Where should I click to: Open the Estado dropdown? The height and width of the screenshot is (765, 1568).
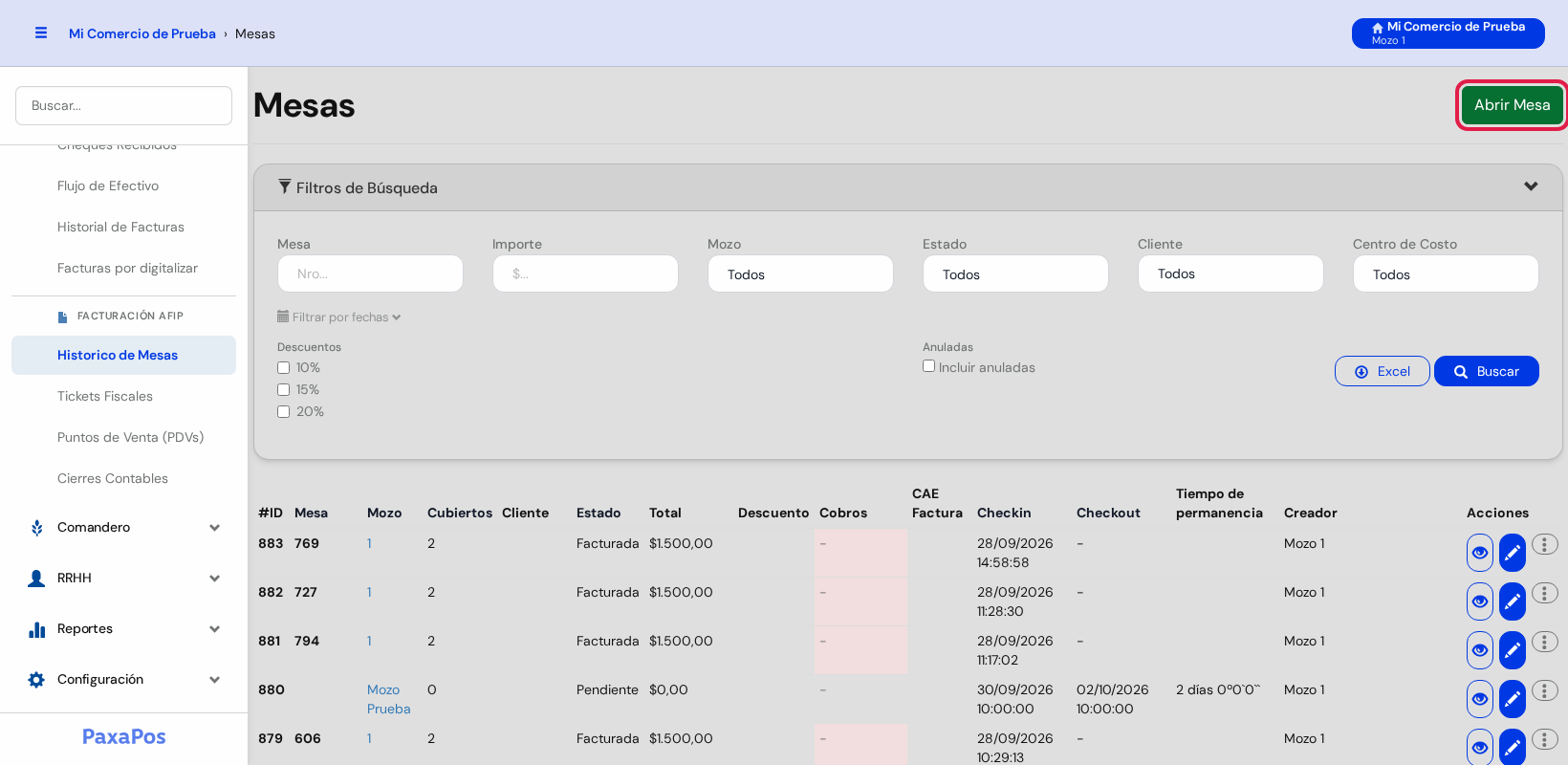(1015, 273)
